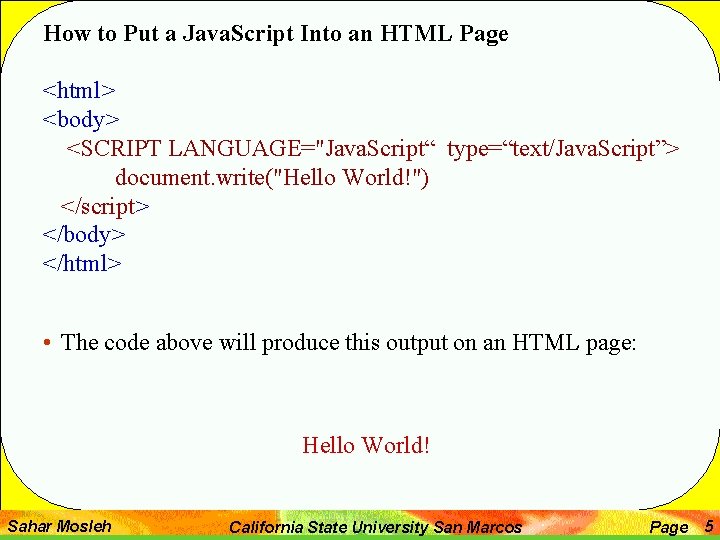
Task: Click the closing </script> tag line
Action: 105,207
